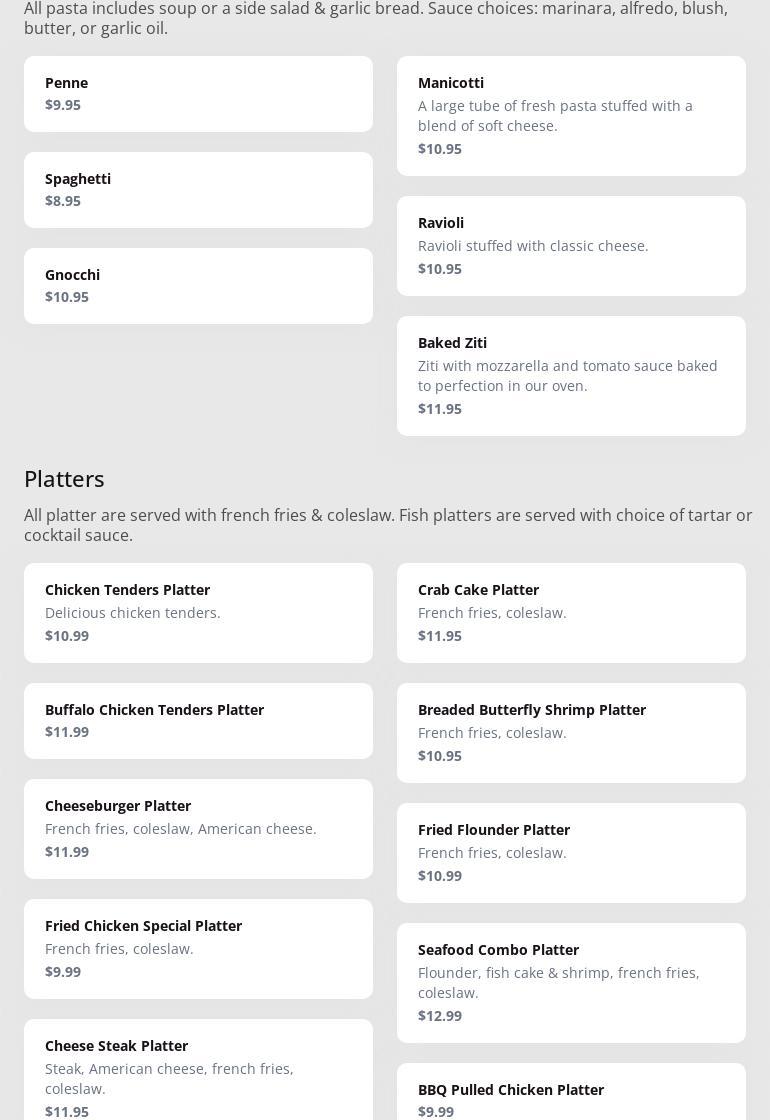Choose the Breaded Butterfly Shrimp Platter
This screenshot has width=770, height=1120.
(571, 733)
